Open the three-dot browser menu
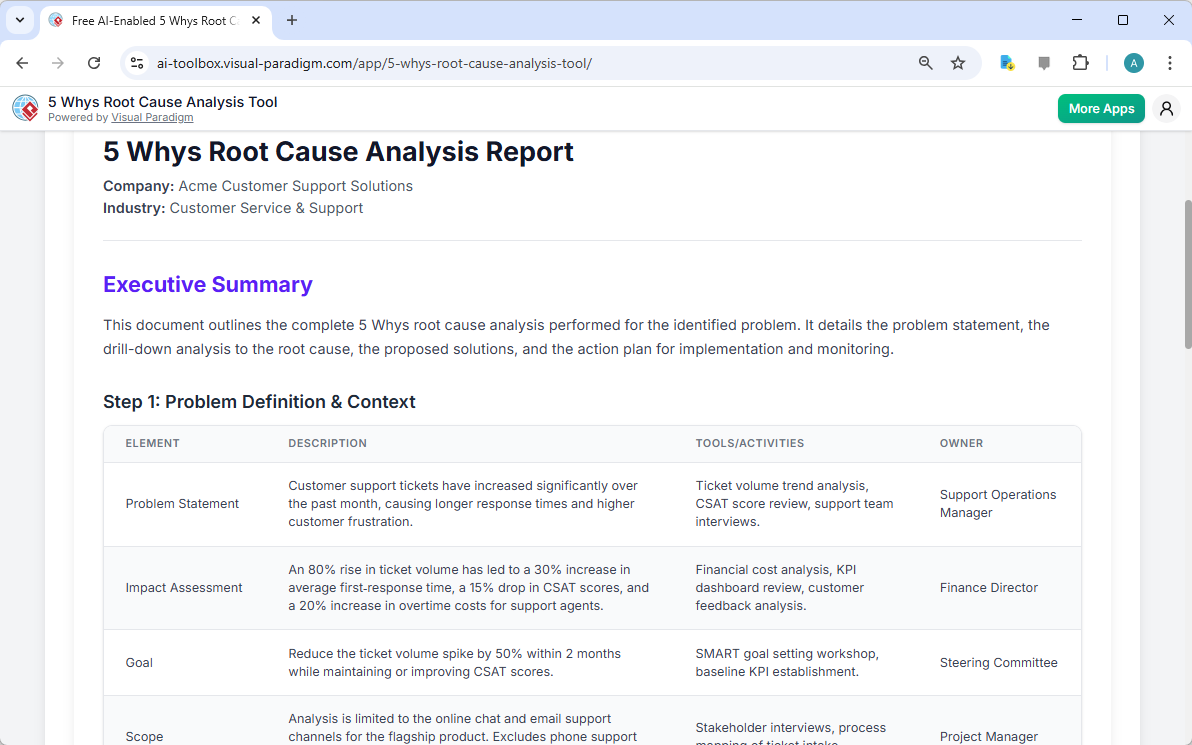 click(x=1170, y=62)
